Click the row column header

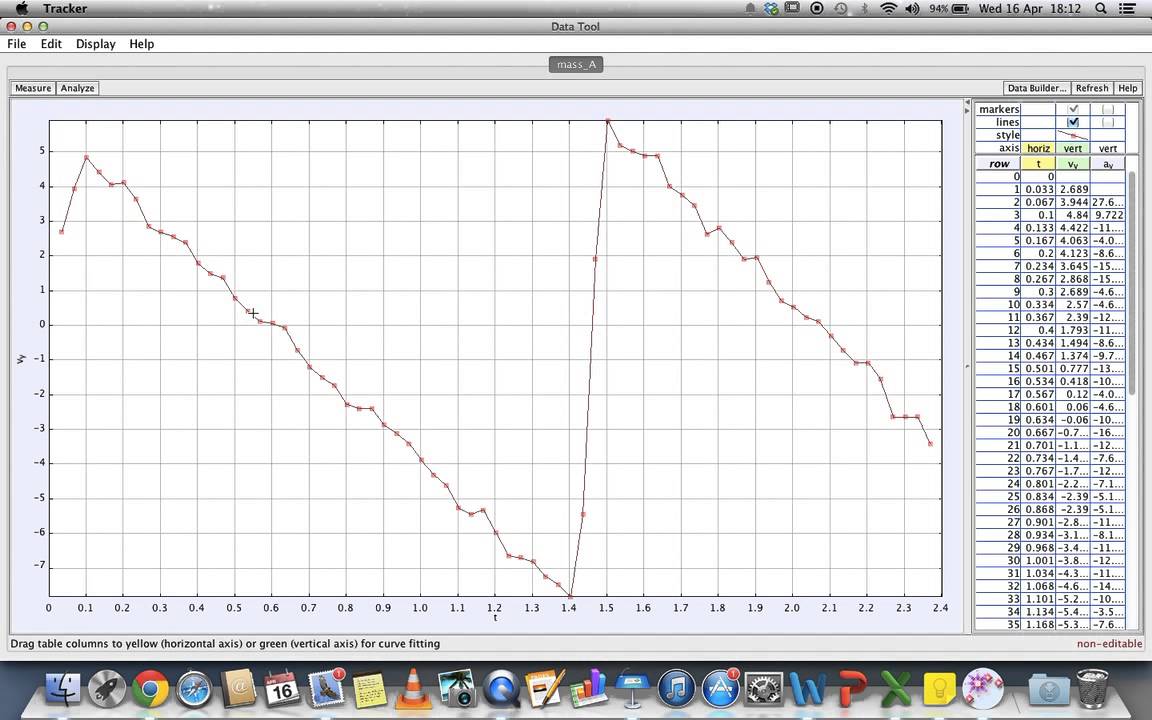pyautogui.click(x=998, y=164)
